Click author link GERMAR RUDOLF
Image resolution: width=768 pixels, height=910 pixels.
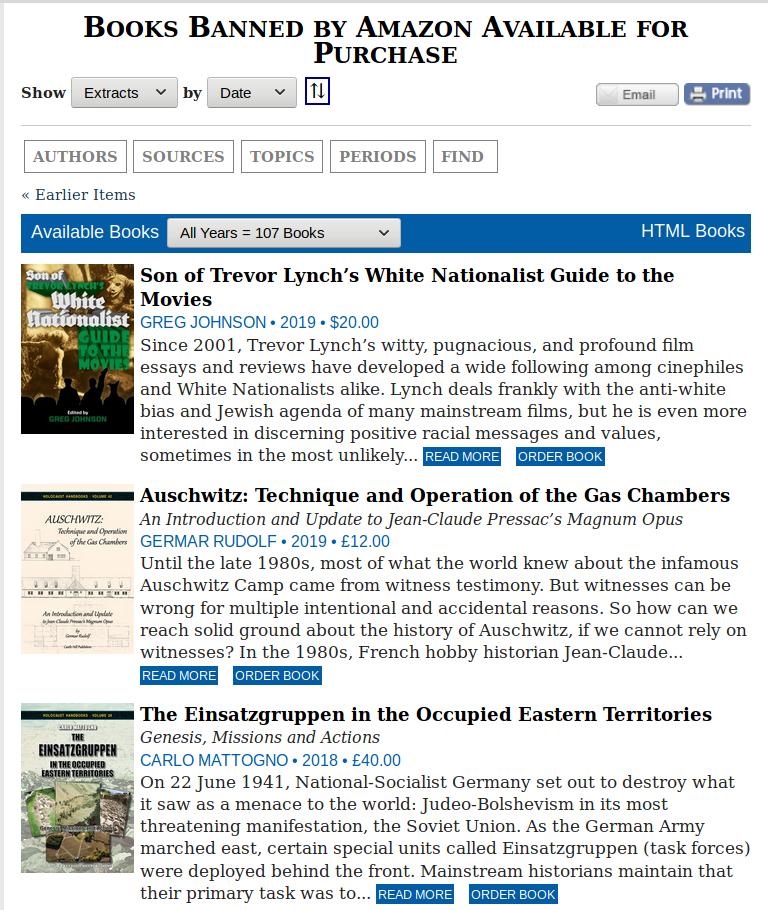(208, 541)
